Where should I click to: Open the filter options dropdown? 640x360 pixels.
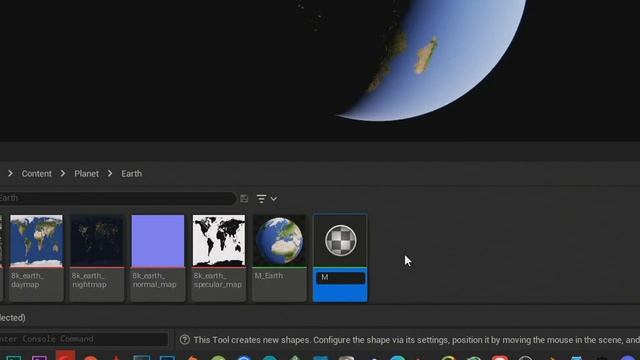[x=267, y=199]
